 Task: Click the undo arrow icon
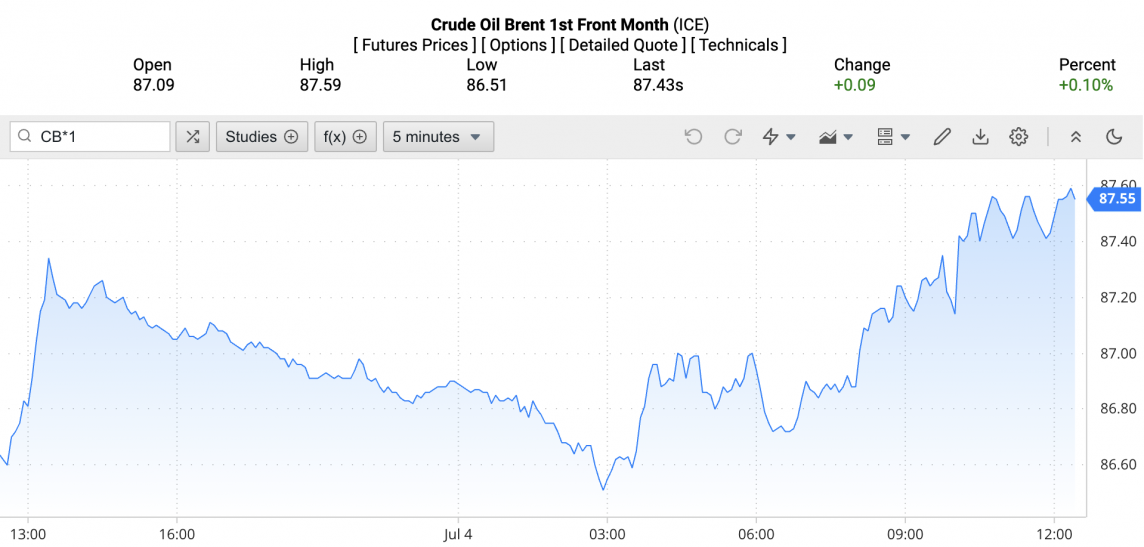[x=693, y=137]
